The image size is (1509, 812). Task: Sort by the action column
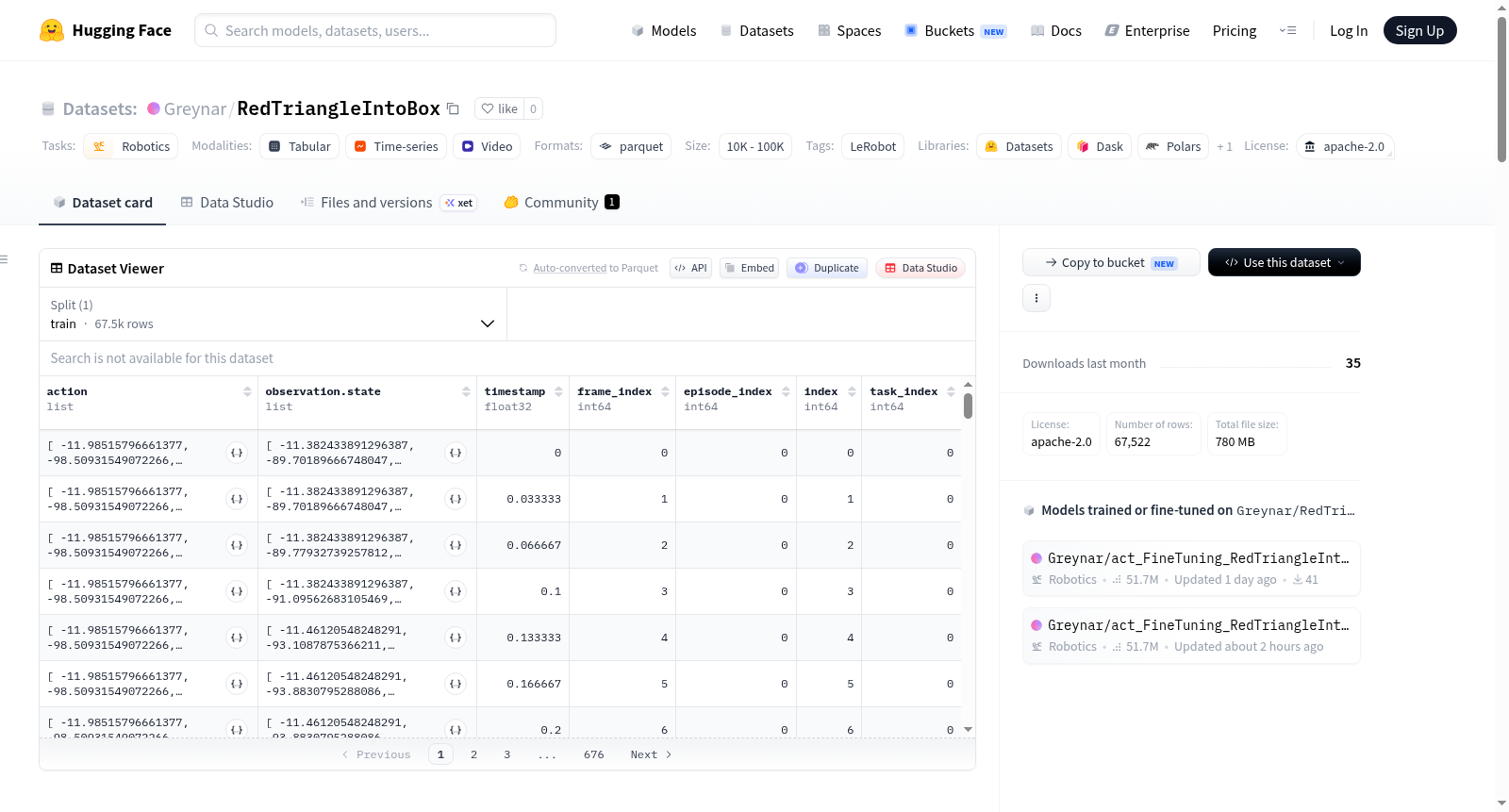(x=247, y=391)
